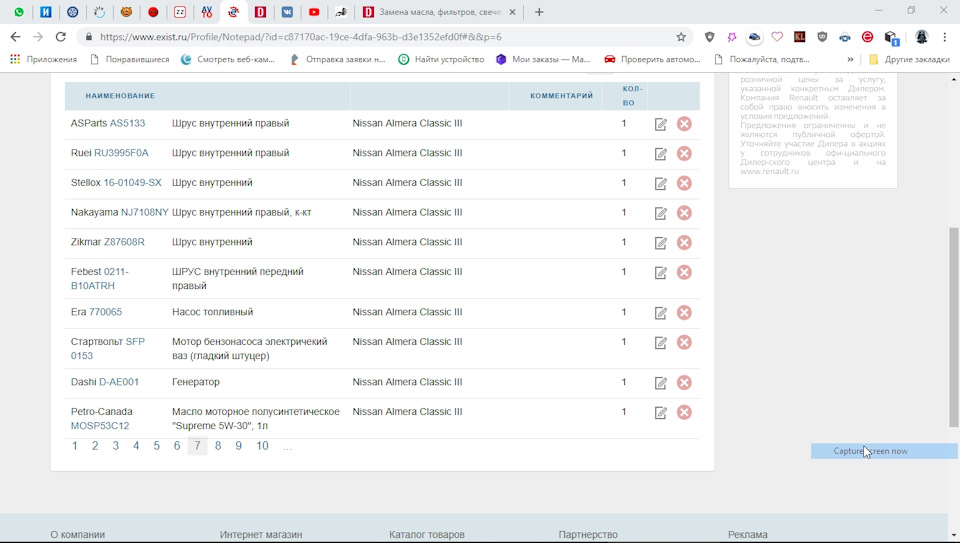Go to page 8 of the notepad
Screen dimensions: 960x543
pyautogui.click(x=218, y=446)
